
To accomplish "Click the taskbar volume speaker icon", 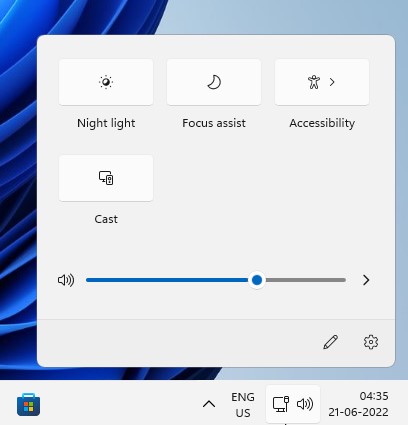I will (305, 404).
